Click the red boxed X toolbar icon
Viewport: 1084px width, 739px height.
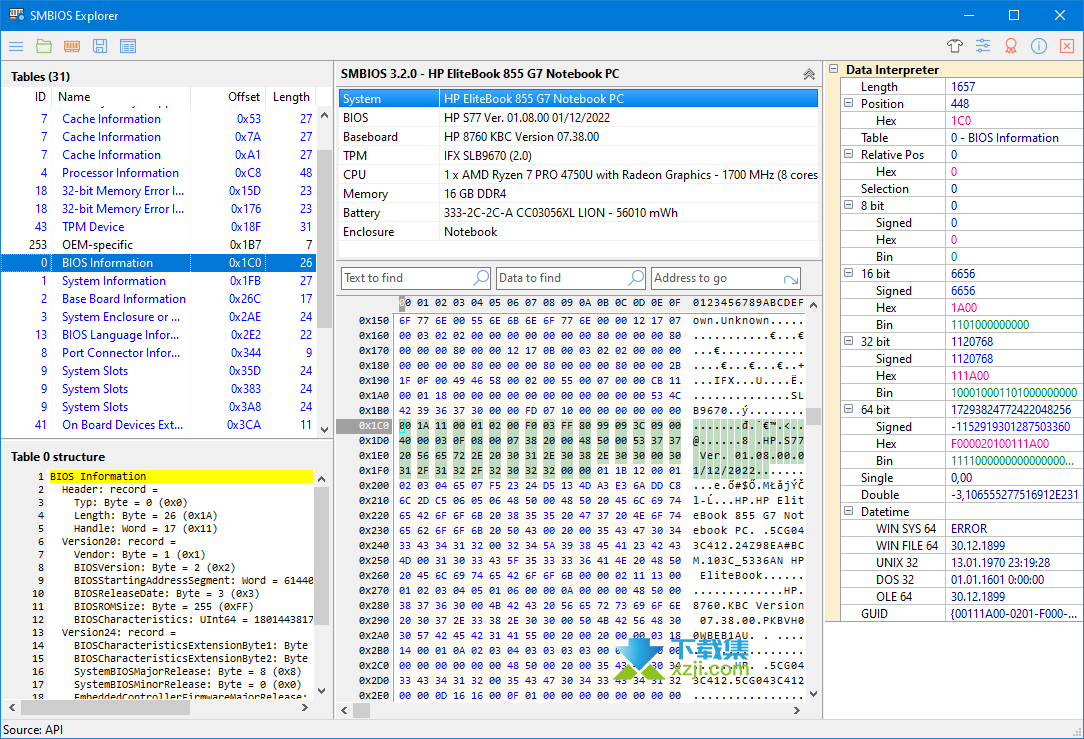(x=1067, y=46)
